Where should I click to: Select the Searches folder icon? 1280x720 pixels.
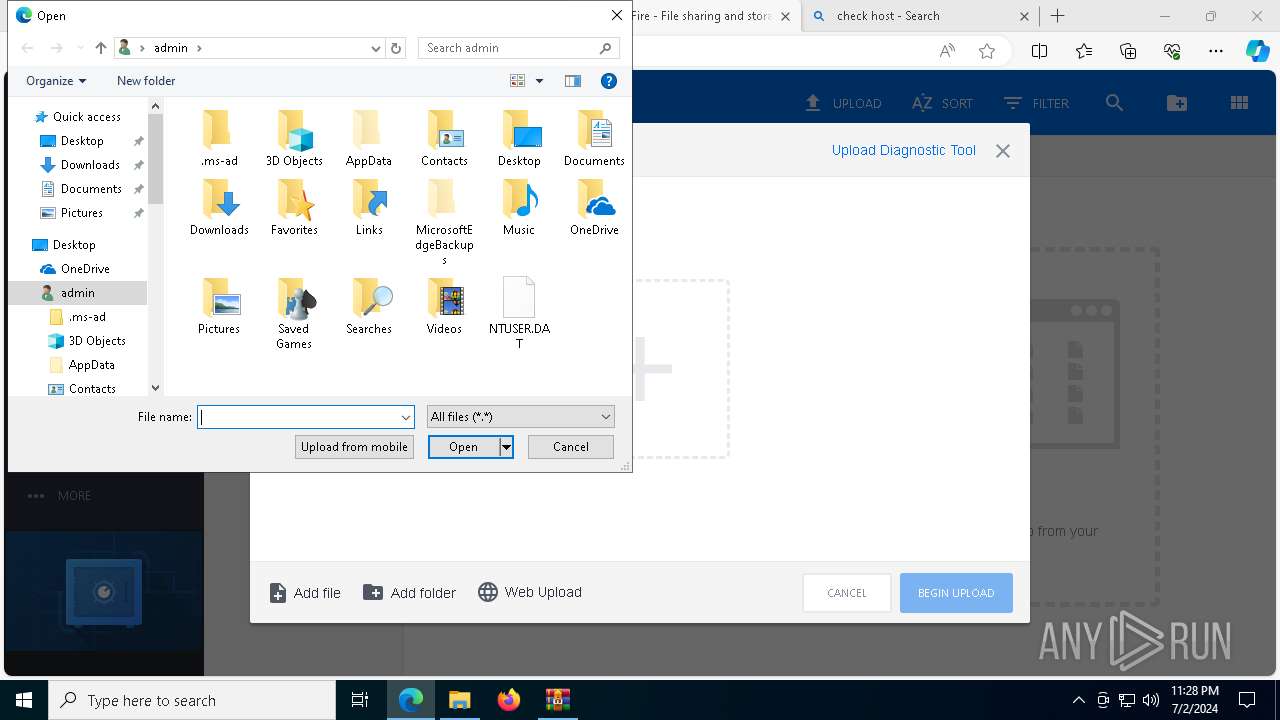369,307
